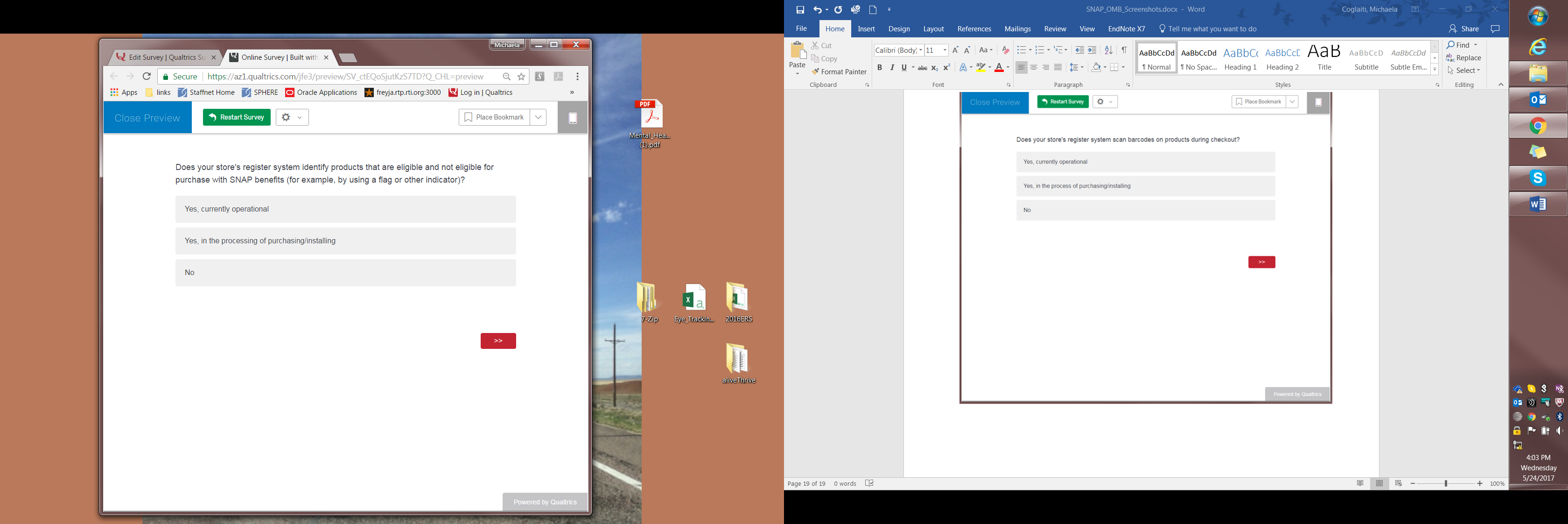This screenshot has height=524, width=1568.
Task: Click the Italic button in Word
Action: (892, 68)
